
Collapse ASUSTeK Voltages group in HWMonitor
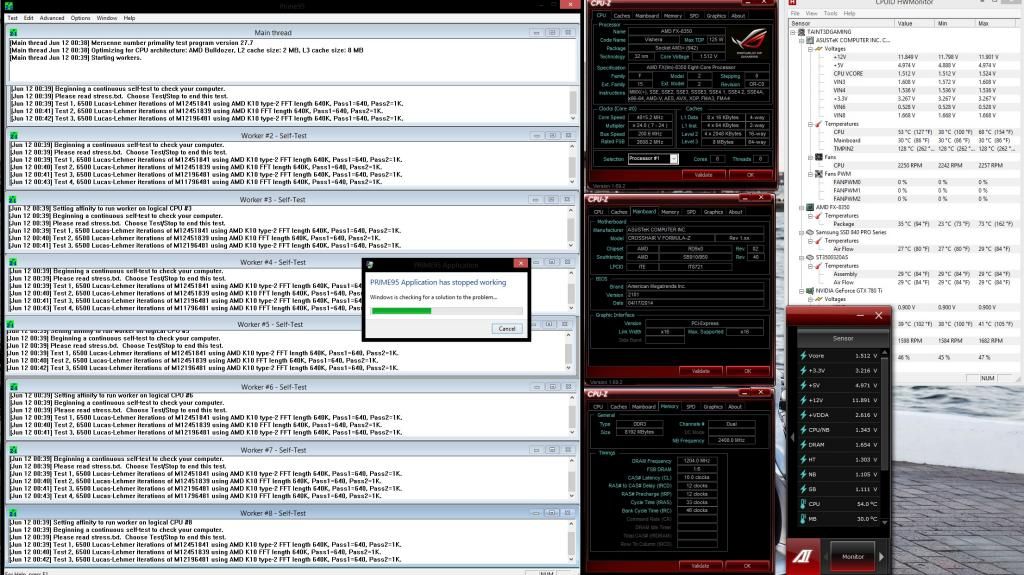[810, 48]
